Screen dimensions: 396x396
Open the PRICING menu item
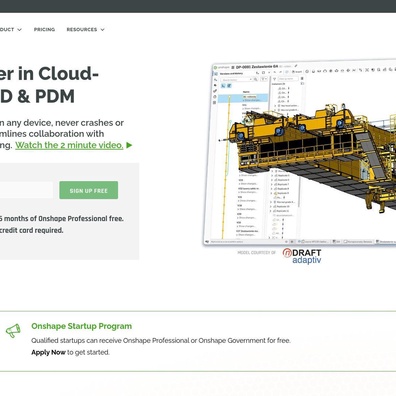44,29
